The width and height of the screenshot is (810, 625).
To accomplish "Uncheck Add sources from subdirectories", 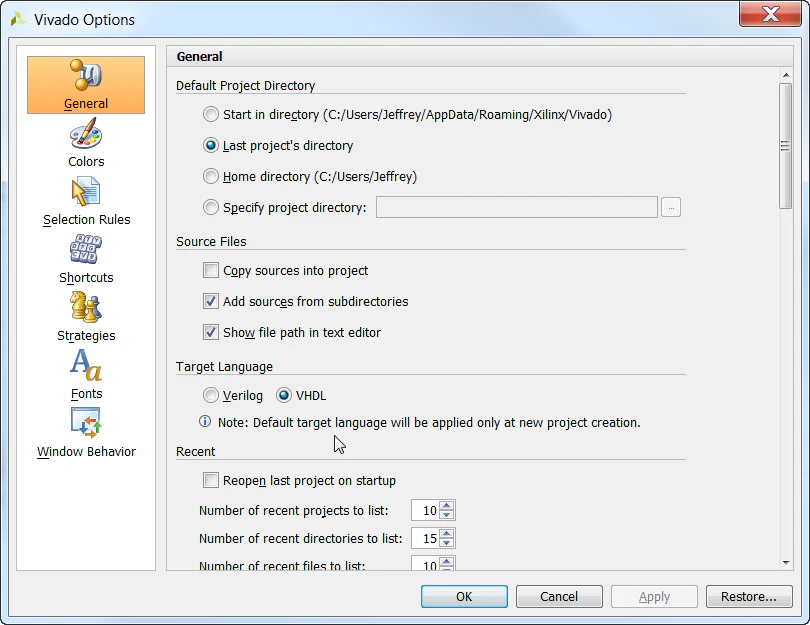I will (211, 301).
